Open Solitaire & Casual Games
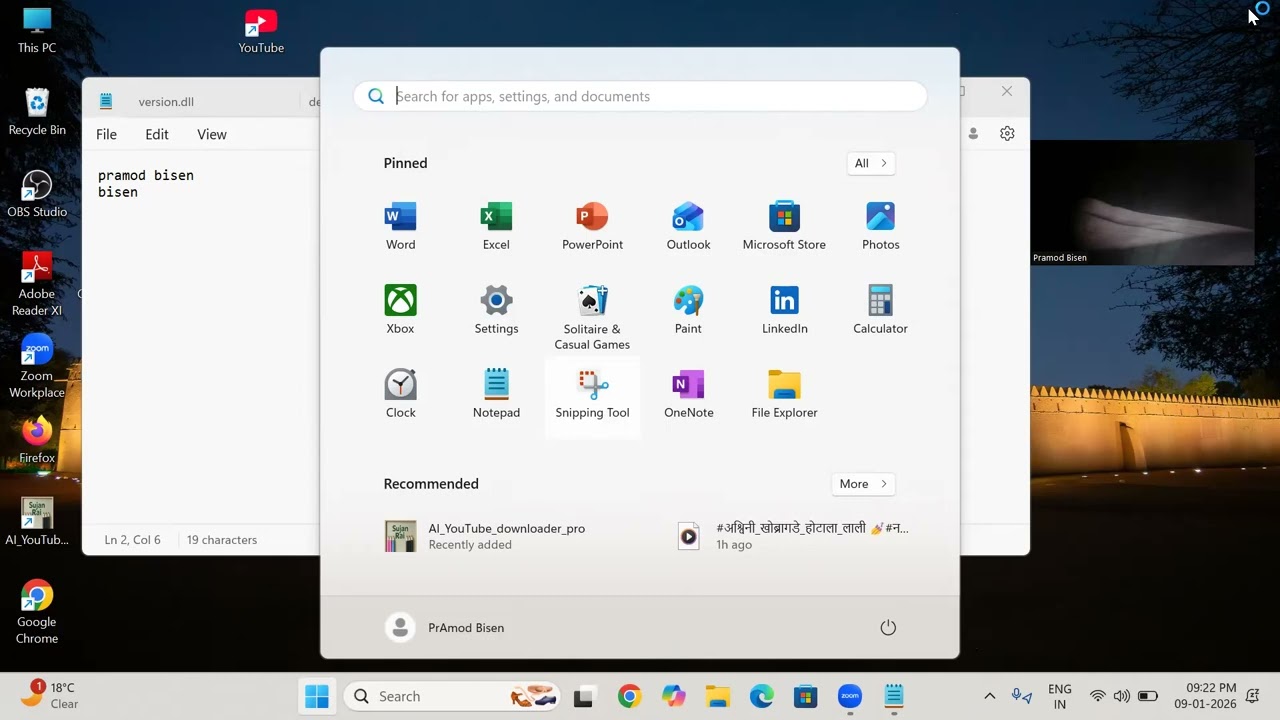The width and height of the screenshot is (1280, 720). pyautogui.click(x=592, y=318)
